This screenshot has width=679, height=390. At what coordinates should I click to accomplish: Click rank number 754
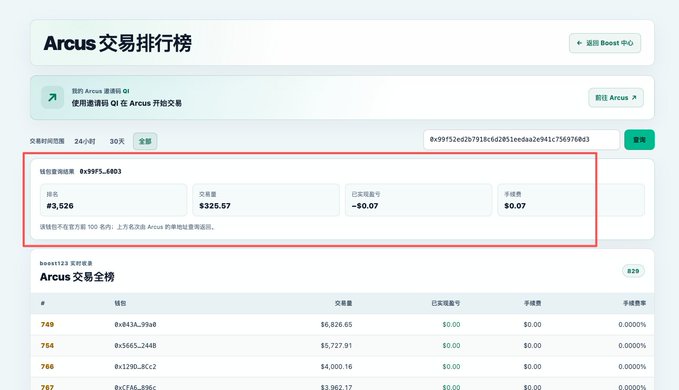coord(47,345)
